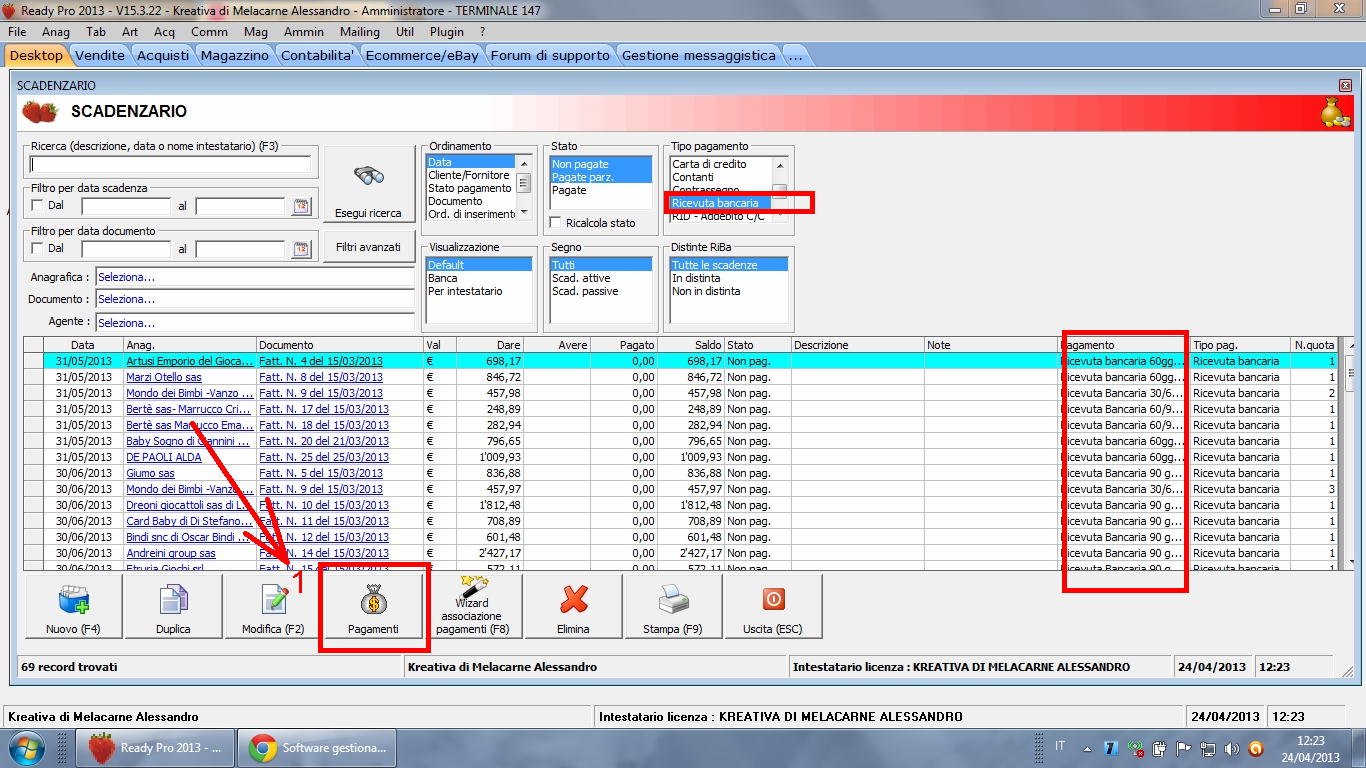The height and width of the screenshot is (768, 1366).
Task: Create a new record with Nuovo (F4)
Action: [x=73, y=607]
